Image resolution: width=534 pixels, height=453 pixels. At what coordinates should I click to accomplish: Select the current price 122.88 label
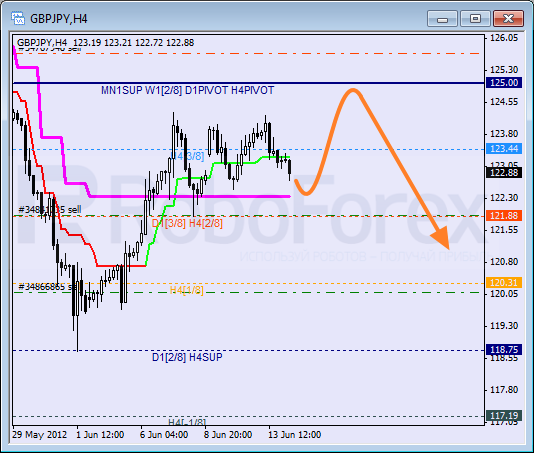(x=504, y=173)
